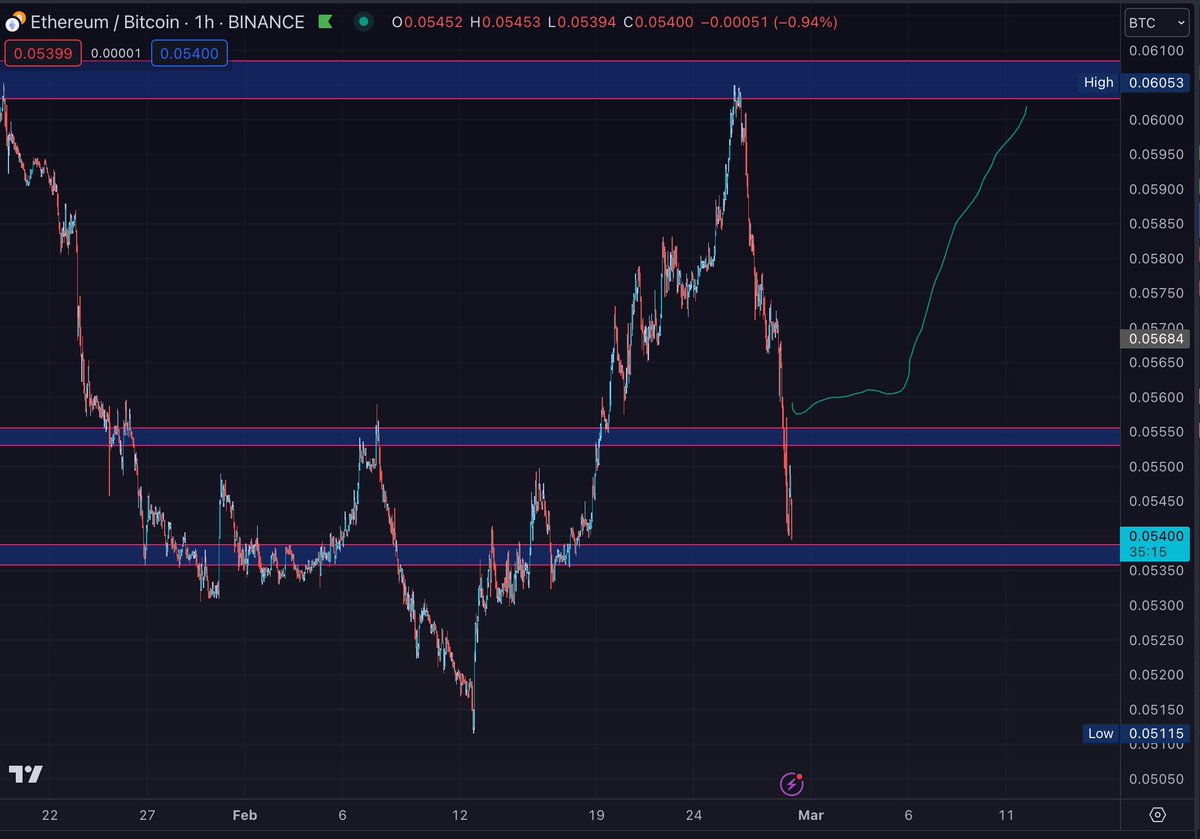The width and height of the screenshot is (1200, 839).
Task: Click the 0.05050 price scale label
Action: (x=1156, y=778)
